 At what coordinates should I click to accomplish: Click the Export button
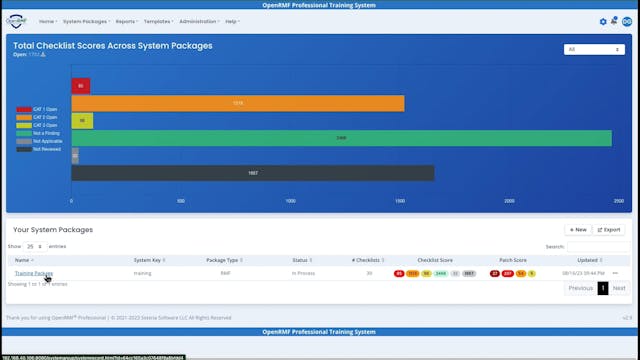[x=609, y=230]
